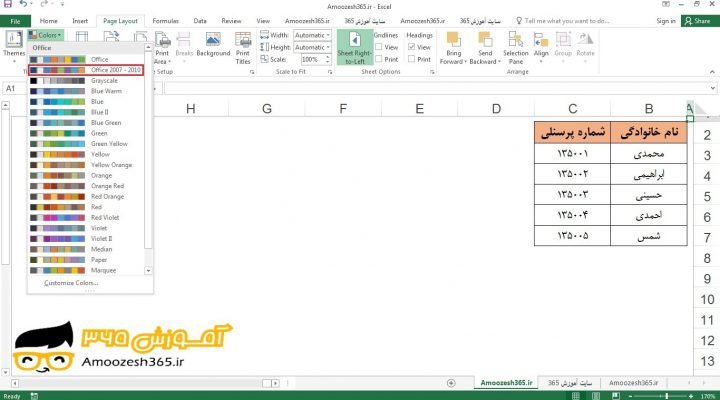Image resolution: width=720 pixels, height=400 pixels.
Task: Expand the formula bar
Action: [x=713, y=88]
